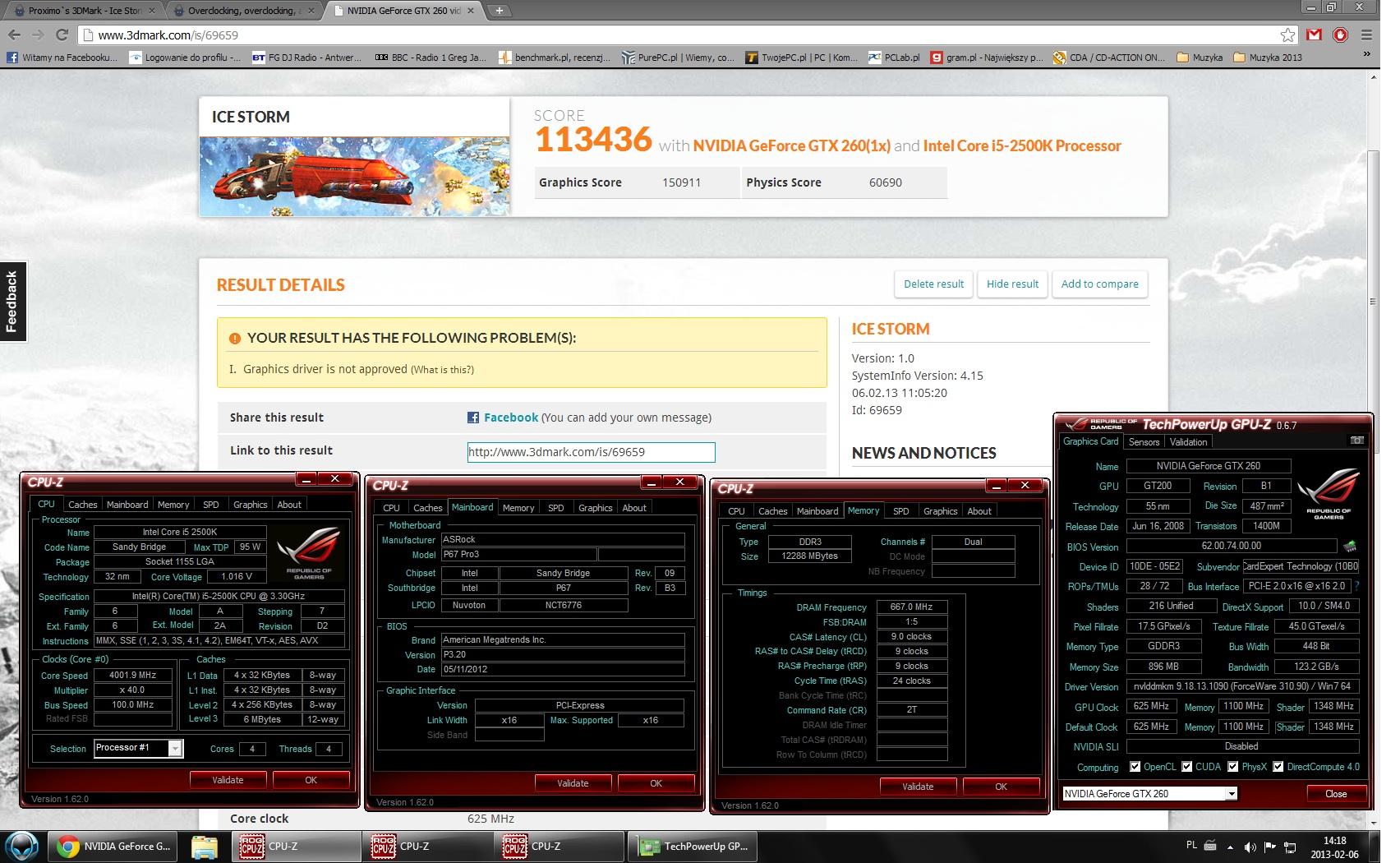Open Graphics tab in Mainboard CPU-Z window
The image size is (1400, 863).
(x=595, y=508)
